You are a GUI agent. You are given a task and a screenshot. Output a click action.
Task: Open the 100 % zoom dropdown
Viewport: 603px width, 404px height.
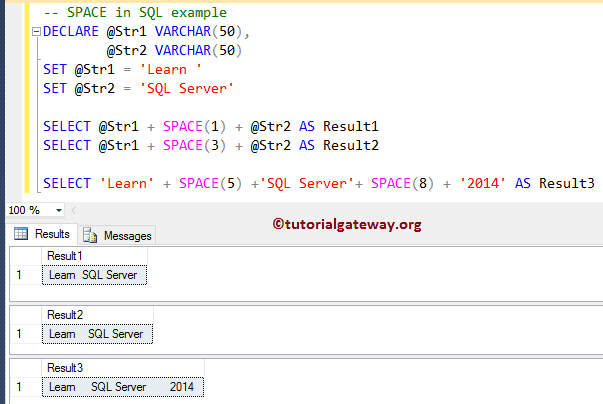point(58,210)
